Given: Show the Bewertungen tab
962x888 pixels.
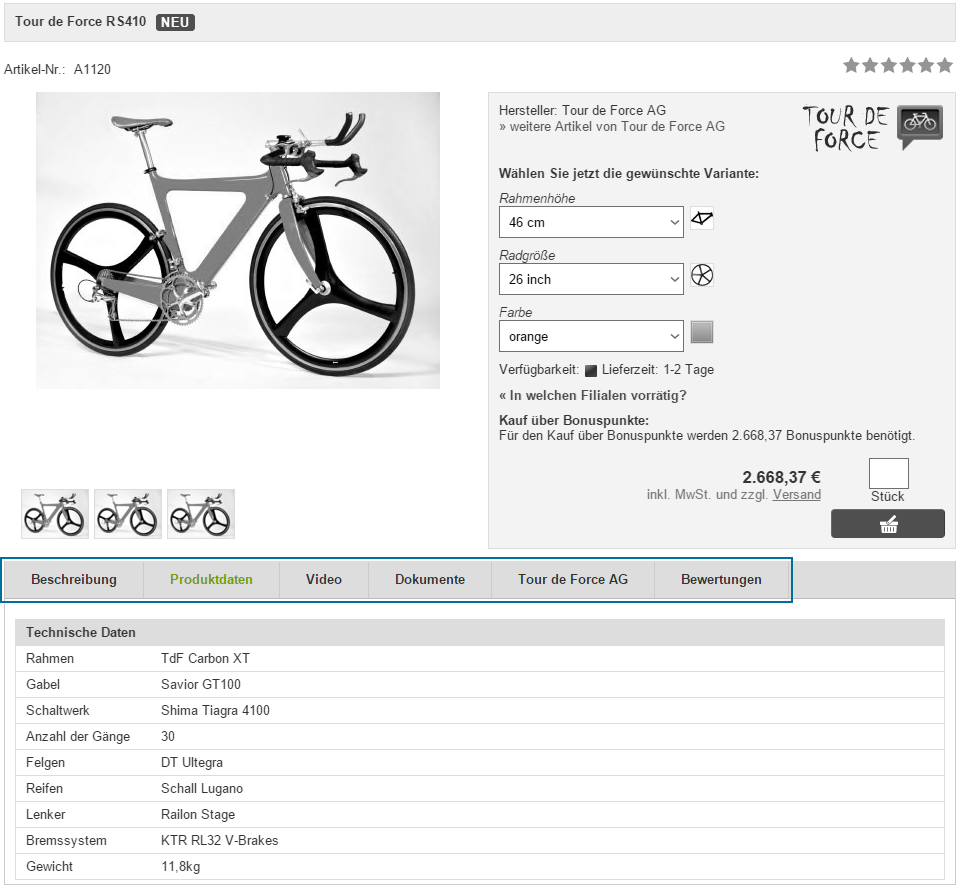Looking at the screenshot, I should pyautogui.click(x=722, y=579).
